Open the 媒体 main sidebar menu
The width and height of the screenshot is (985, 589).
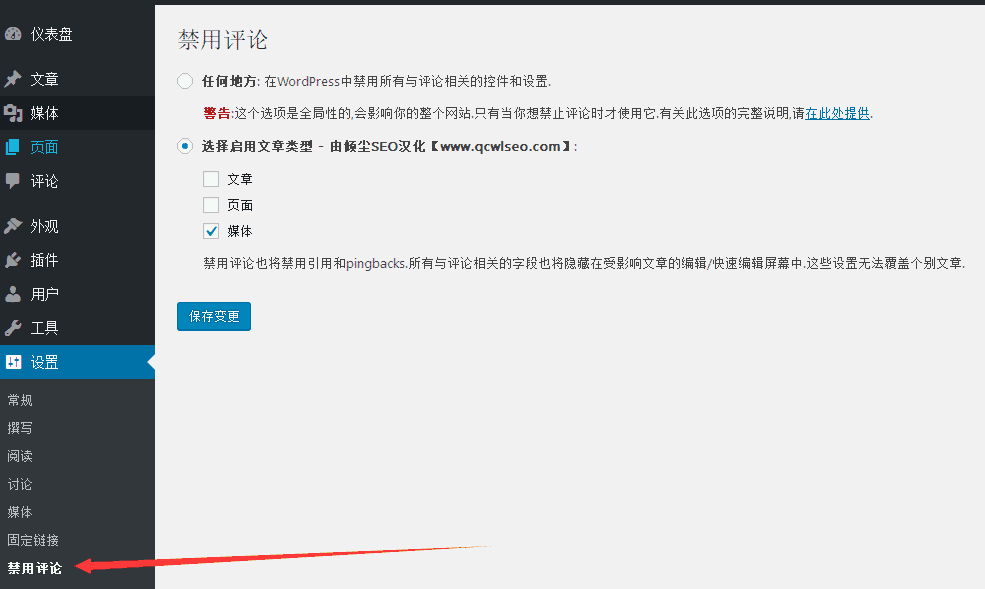[77, 113]
